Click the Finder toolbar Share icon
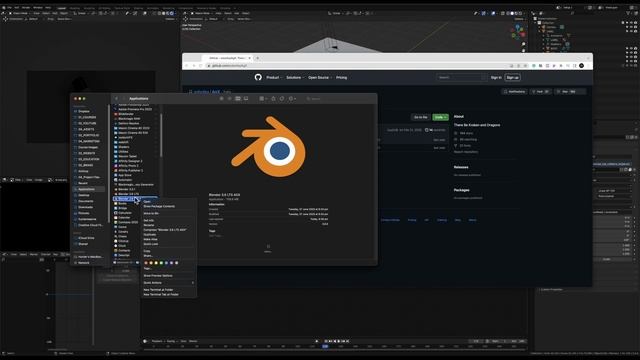Screen dimensions: 640x360 point(273,98)
